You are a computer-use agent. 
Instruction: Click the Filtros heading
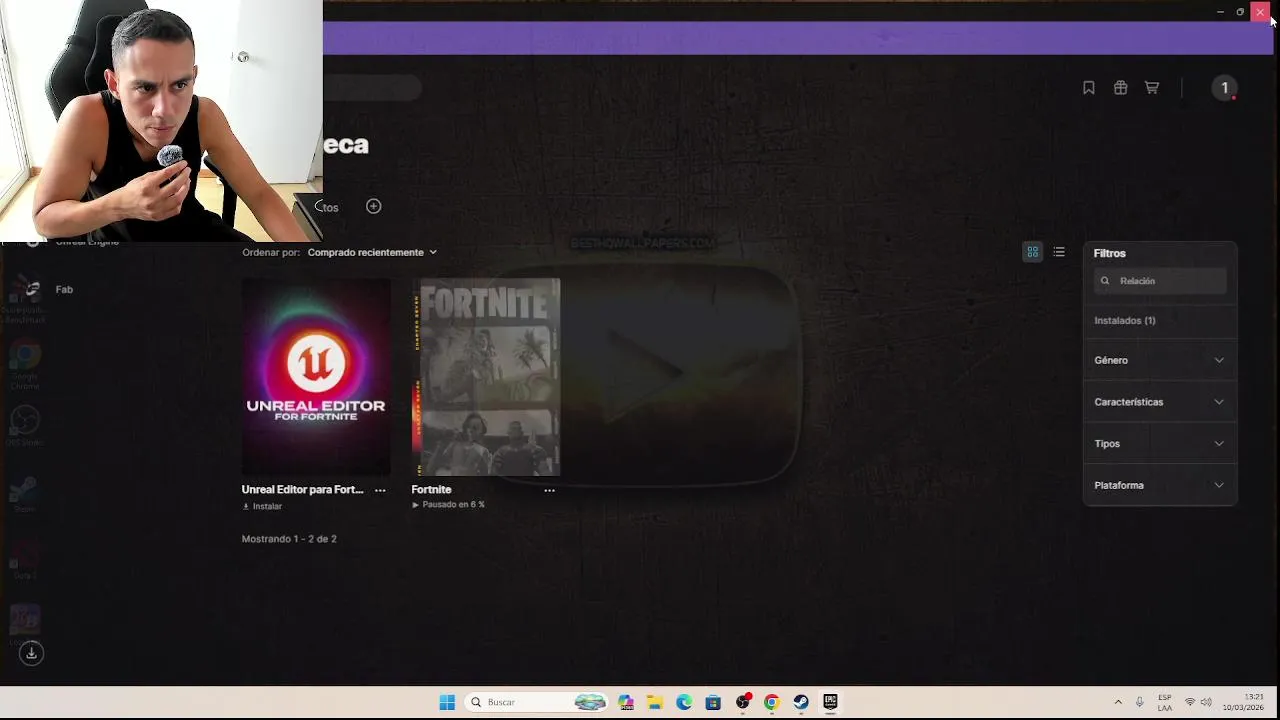click(1110, 254)
